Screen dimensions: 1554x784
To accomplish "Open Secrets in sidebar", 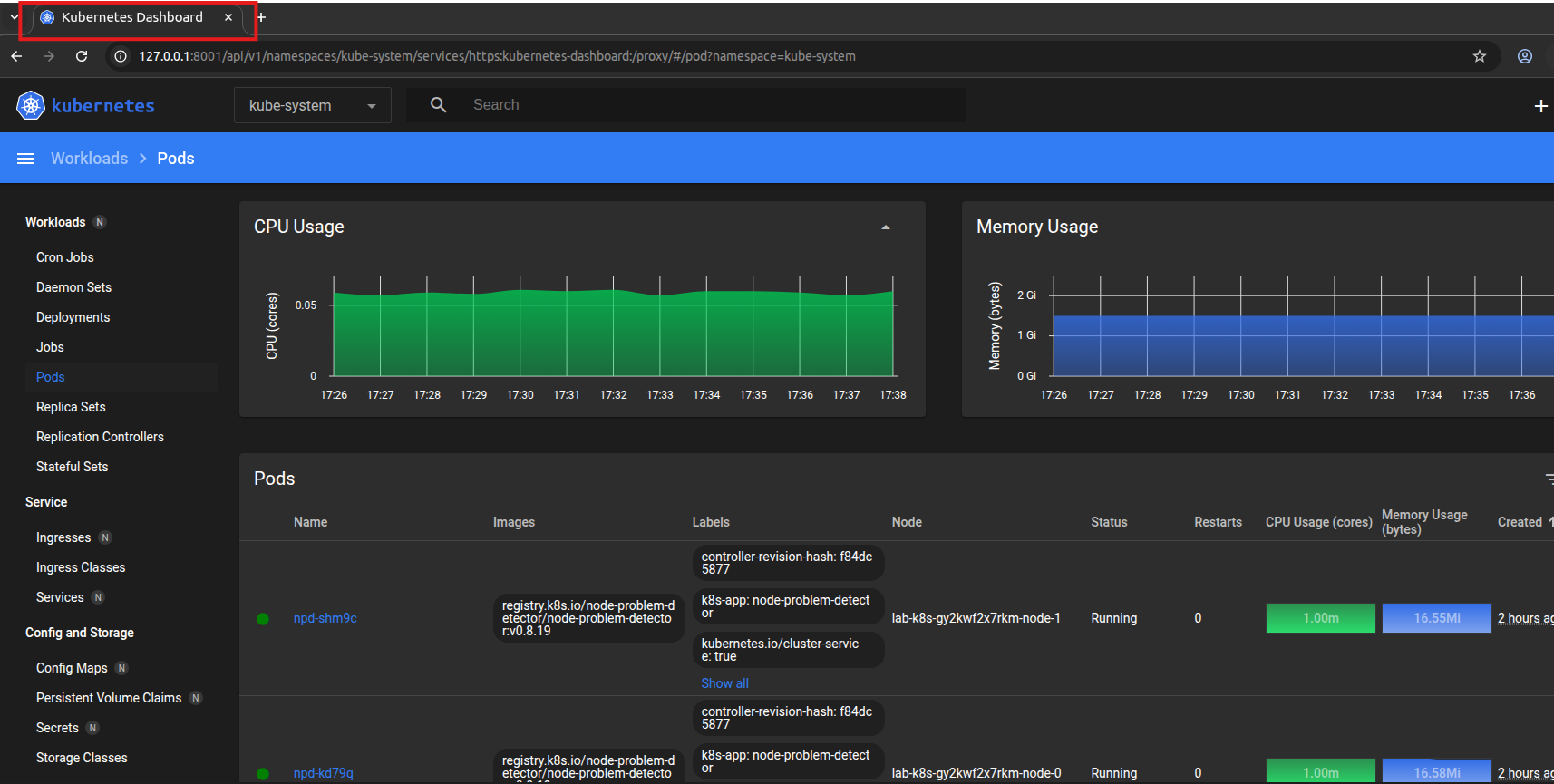I will [57, 728].
